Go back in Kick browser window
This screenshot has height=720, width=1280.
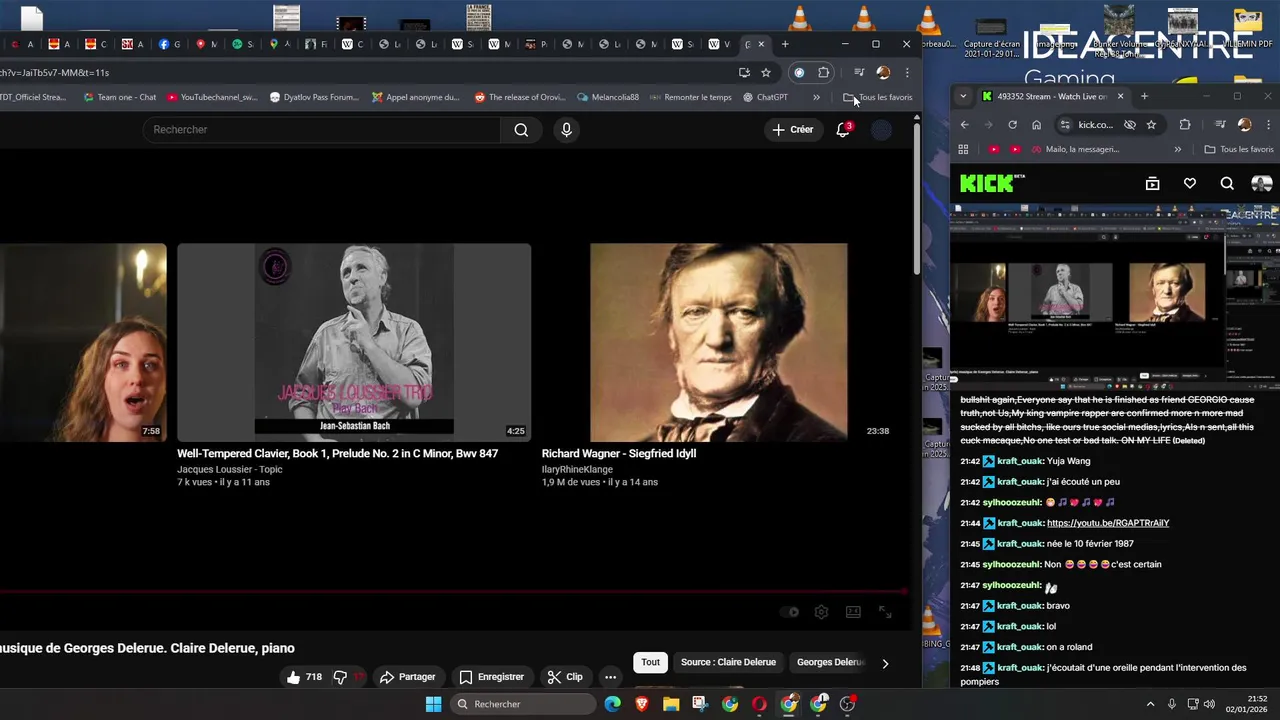tap(965, 125)
